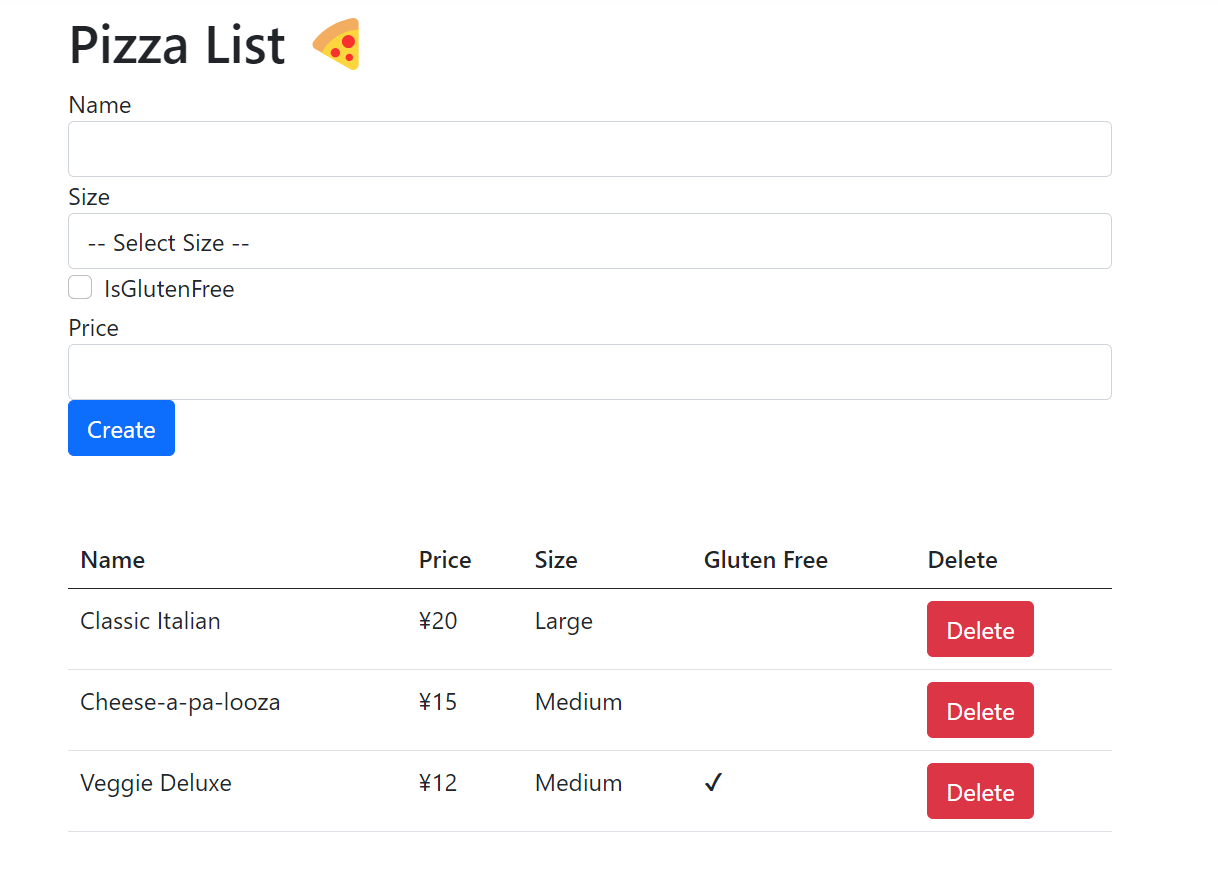The width and height of the screenshot is (1218, 873).
Task: Click the Price column header
Action: click(445, 560)
